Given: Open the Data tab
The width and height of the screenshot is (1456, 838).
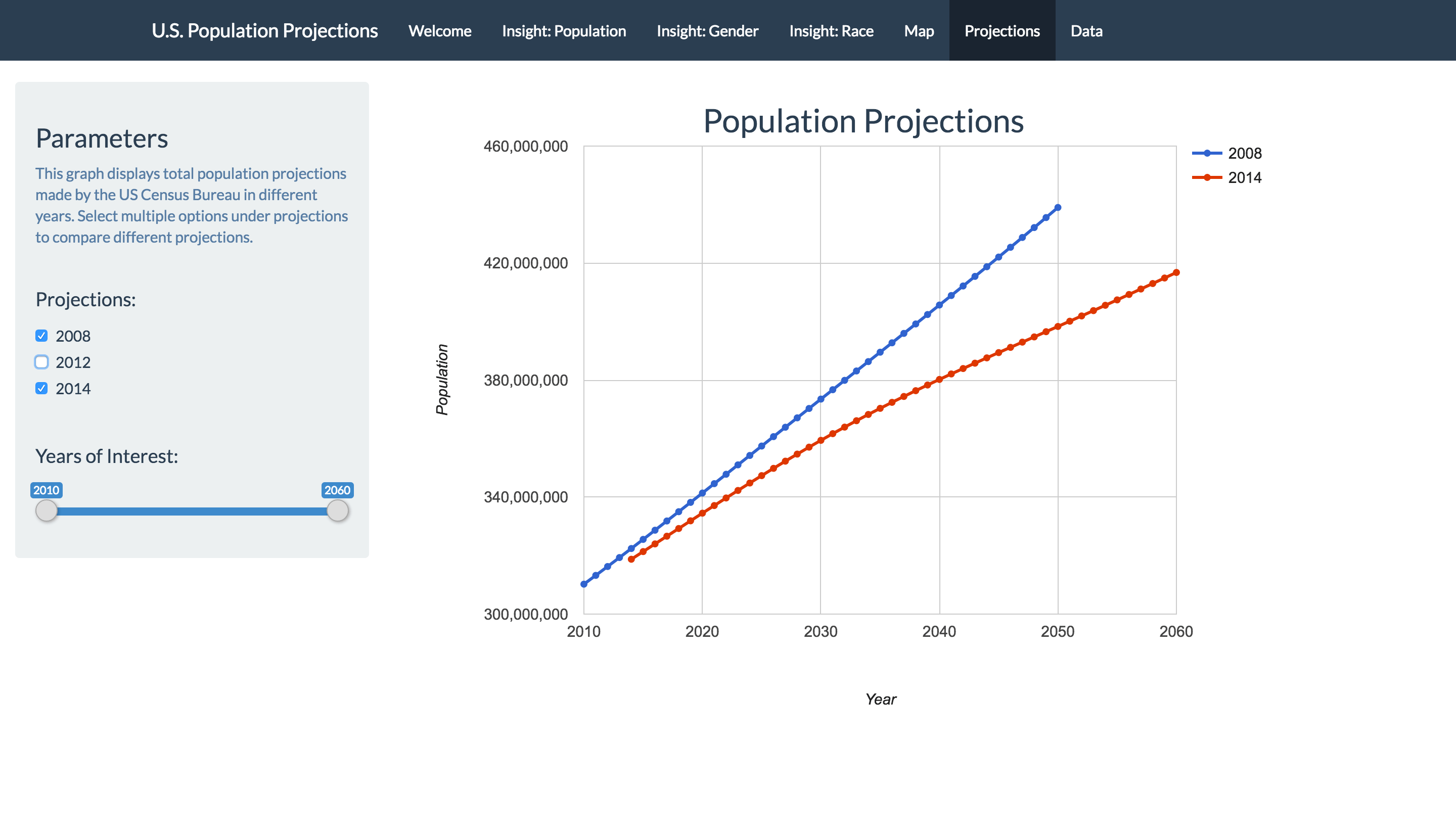Looking at the screenshot, I should click(x=1085, y=30).
